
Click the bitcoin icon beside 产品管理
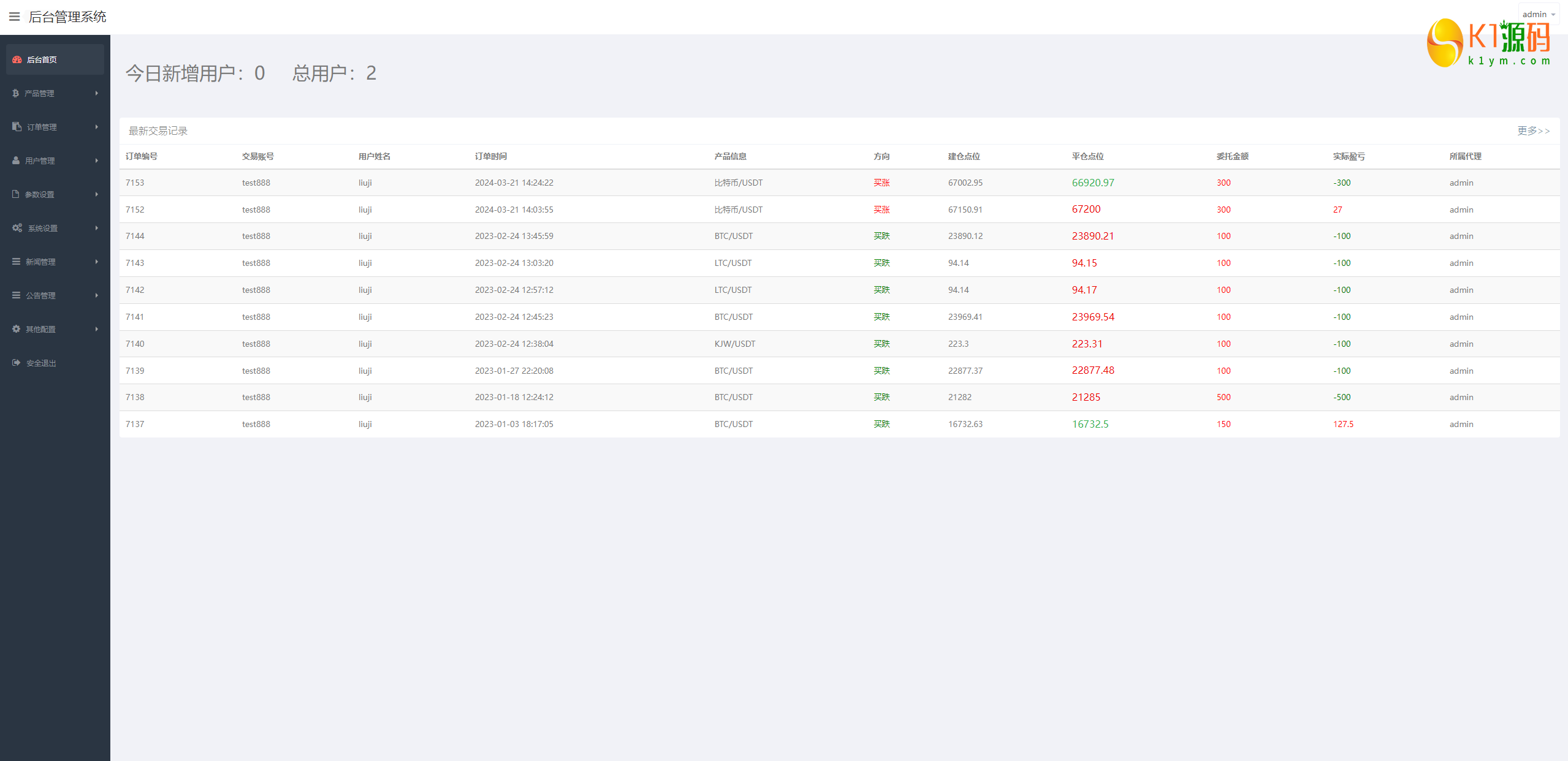(16, 93)
